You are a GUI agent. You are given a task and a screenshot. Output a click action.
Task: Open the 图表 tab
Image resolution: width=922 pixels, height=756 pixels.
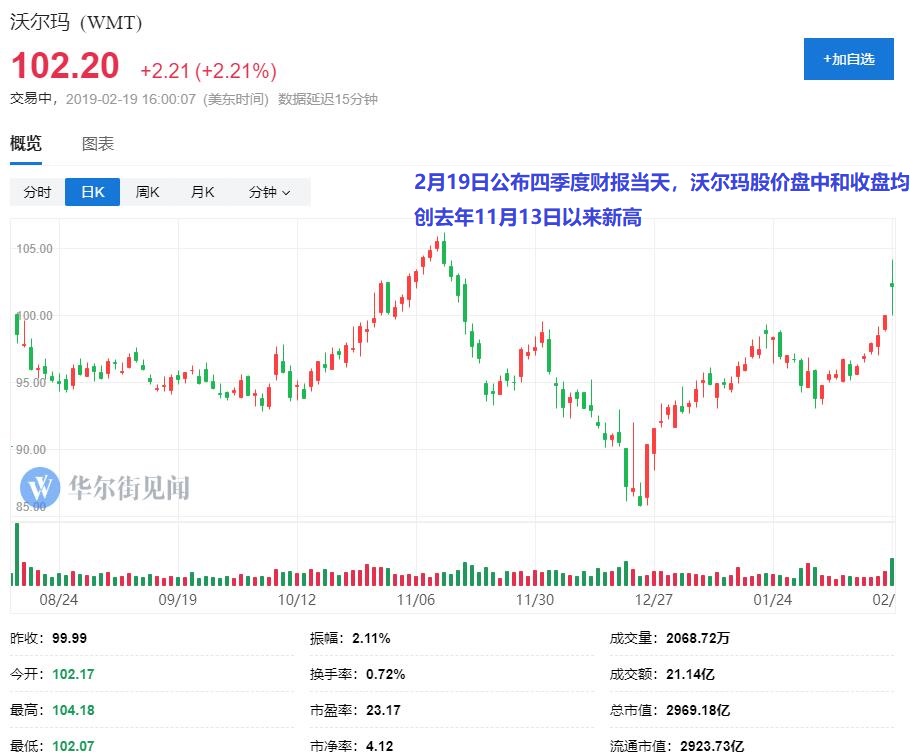[98, 144]
